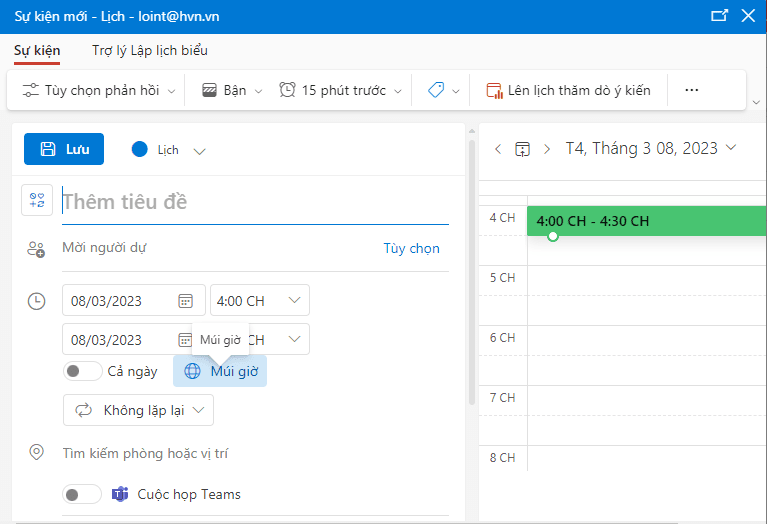The image size is (767, 524).
Task: Click the go-to-today calendar icon
Action: click(522, 149)
